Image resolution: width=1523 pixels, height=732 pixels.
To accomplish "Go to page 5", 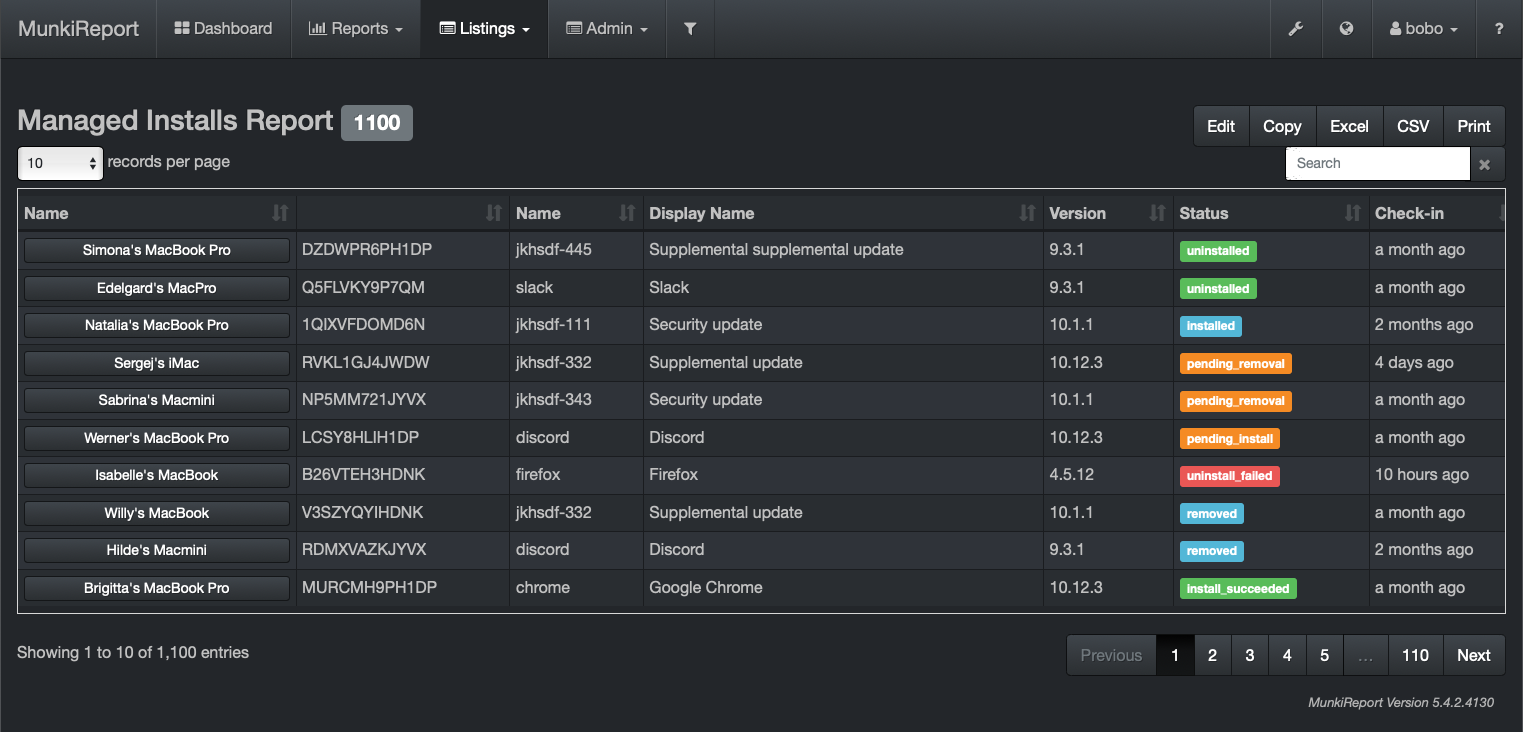I will (1324, 655).
